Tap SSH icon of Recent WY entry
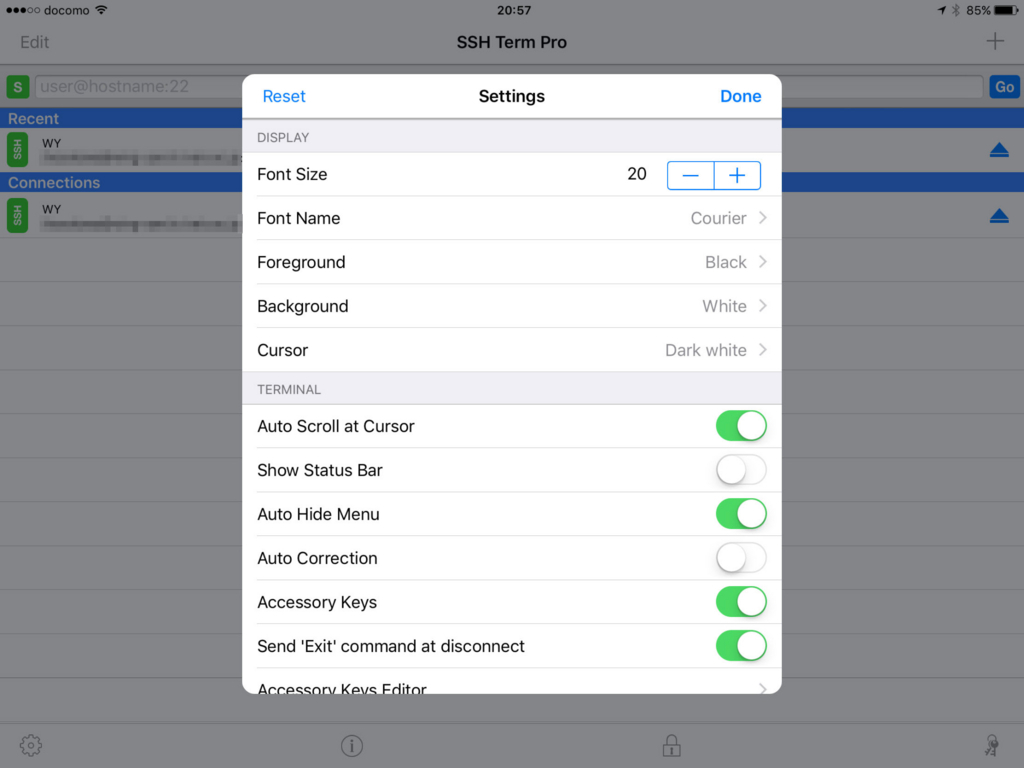1024x768 pixels. pos(18,150)
